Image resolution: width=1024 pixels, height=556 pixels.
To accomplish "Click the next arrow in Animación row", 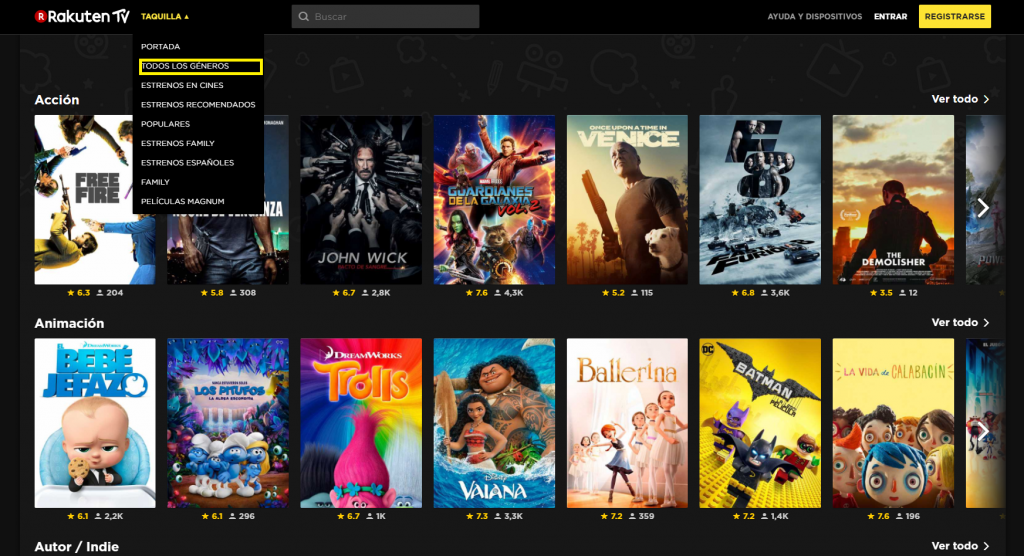I will (983, 431).
